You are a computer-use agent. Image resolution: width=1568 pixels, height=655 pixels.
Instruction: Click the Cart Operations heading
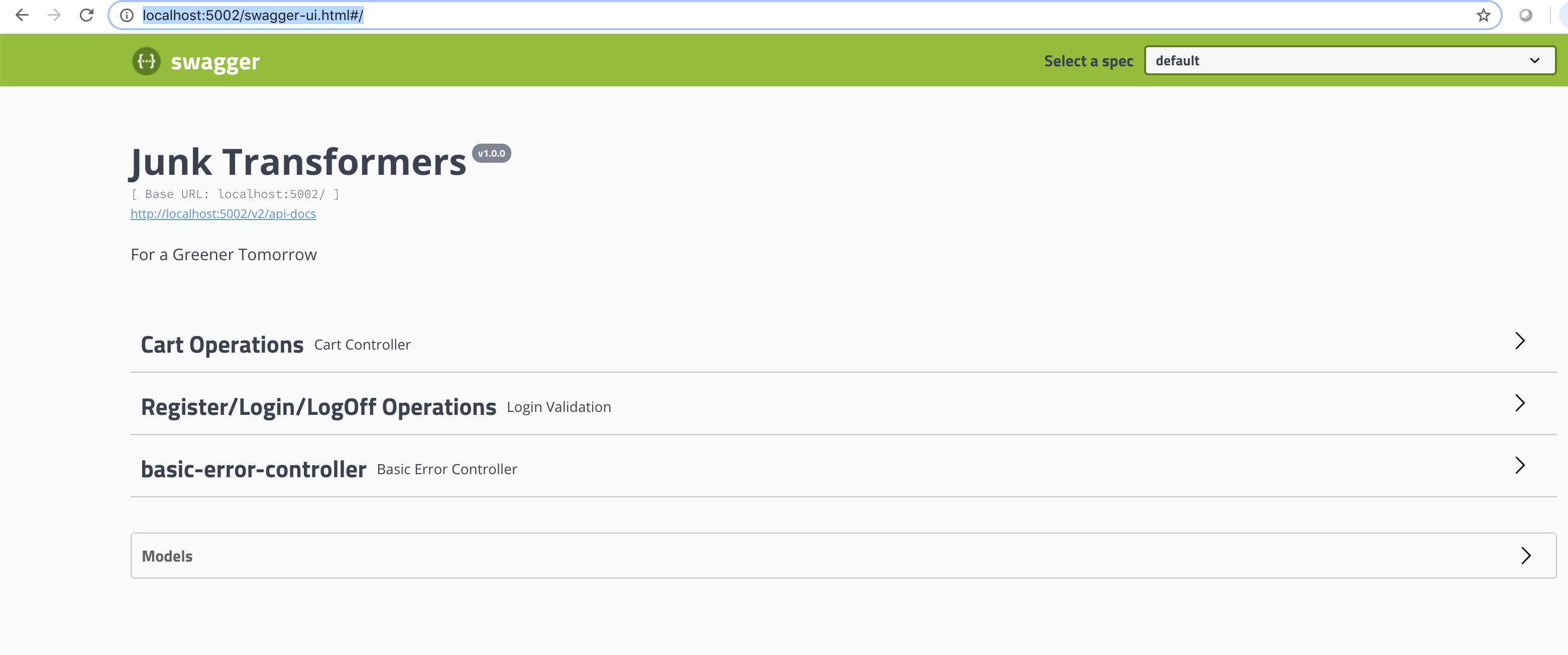pyautogui.click(x=222, y=345)
